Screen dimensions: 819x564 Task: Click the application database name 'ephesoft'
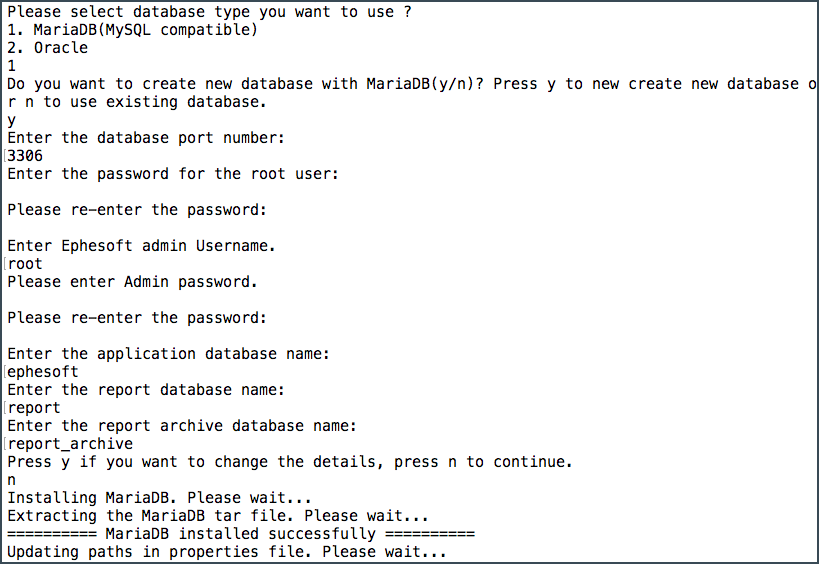pos(43,372)
